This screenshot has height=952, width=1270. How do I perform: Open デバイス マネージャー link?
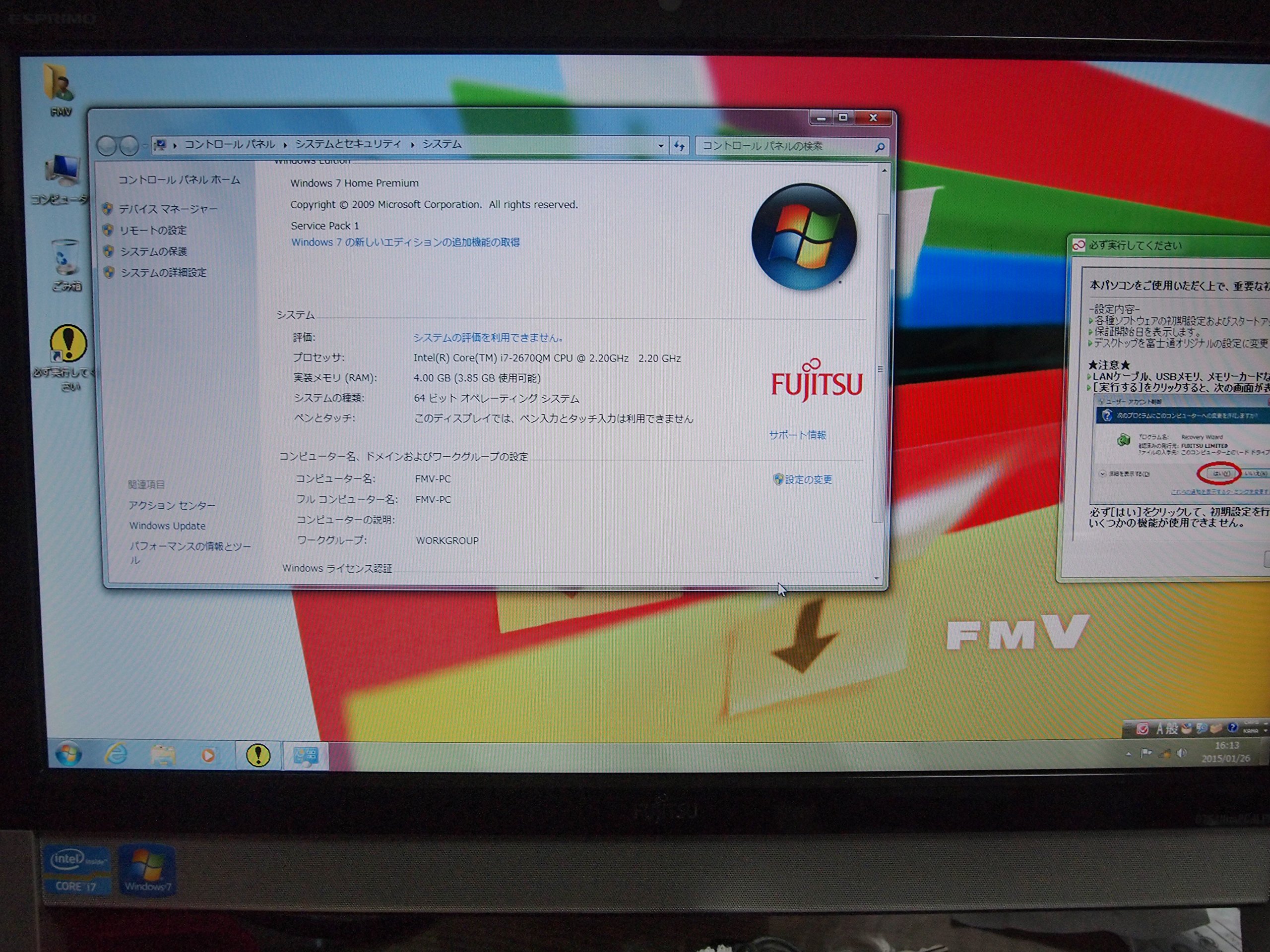168,209
